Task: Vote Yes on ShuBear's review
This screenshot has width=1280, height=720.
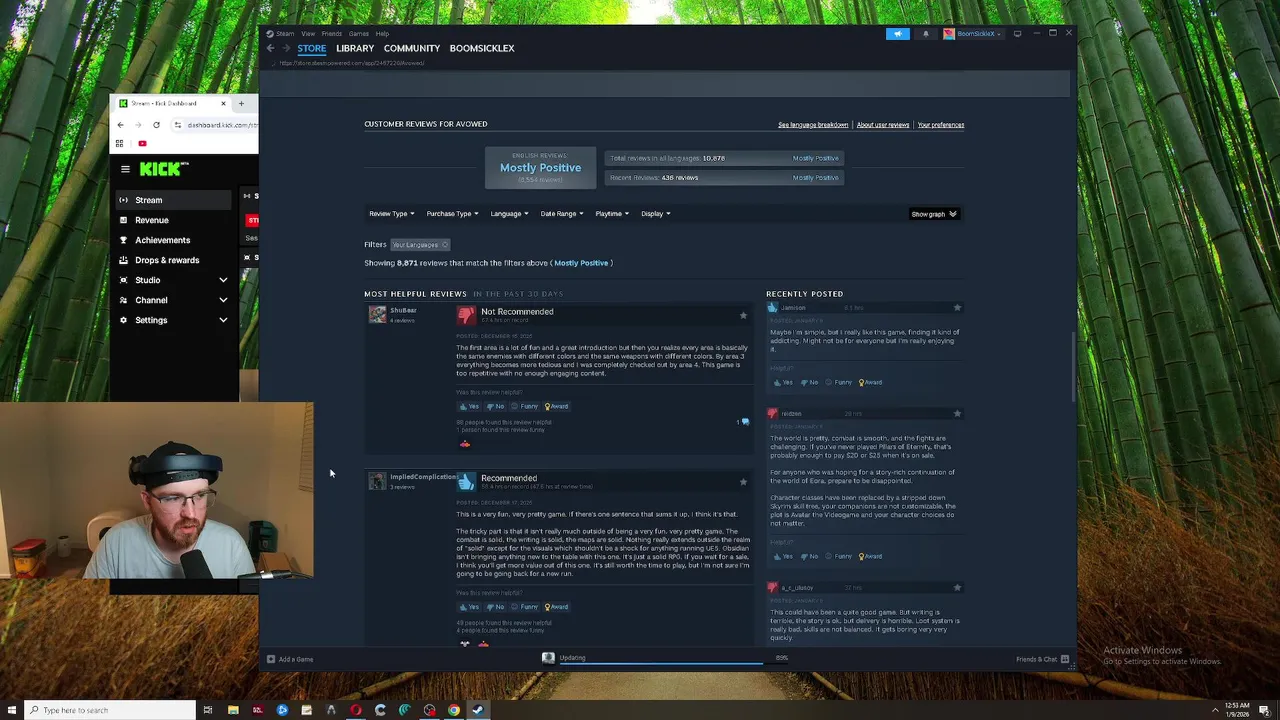Action: [469, 406]
